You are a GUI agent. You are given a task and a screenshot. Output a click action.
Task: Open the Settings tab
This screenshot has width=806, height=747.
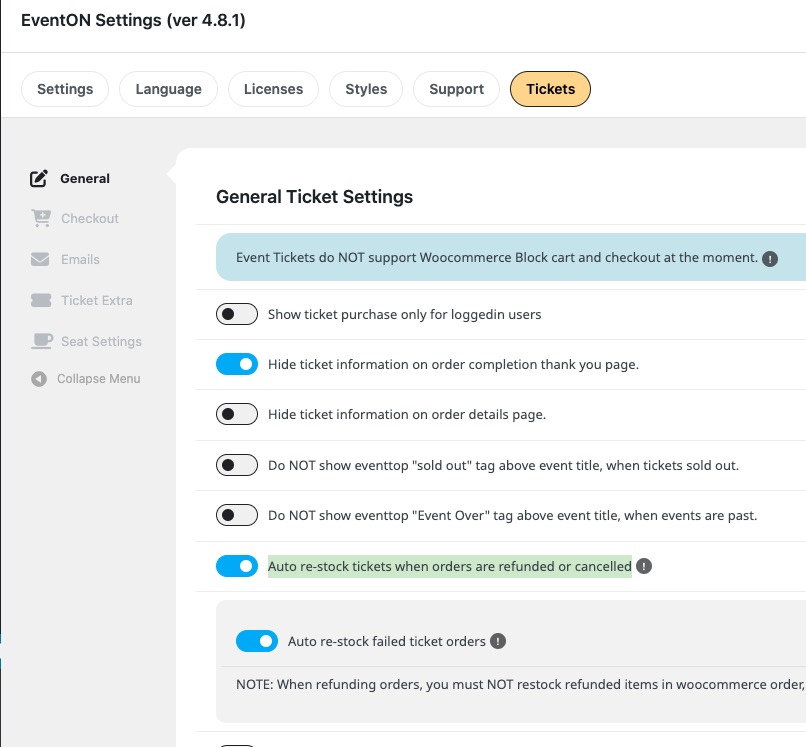65,89
